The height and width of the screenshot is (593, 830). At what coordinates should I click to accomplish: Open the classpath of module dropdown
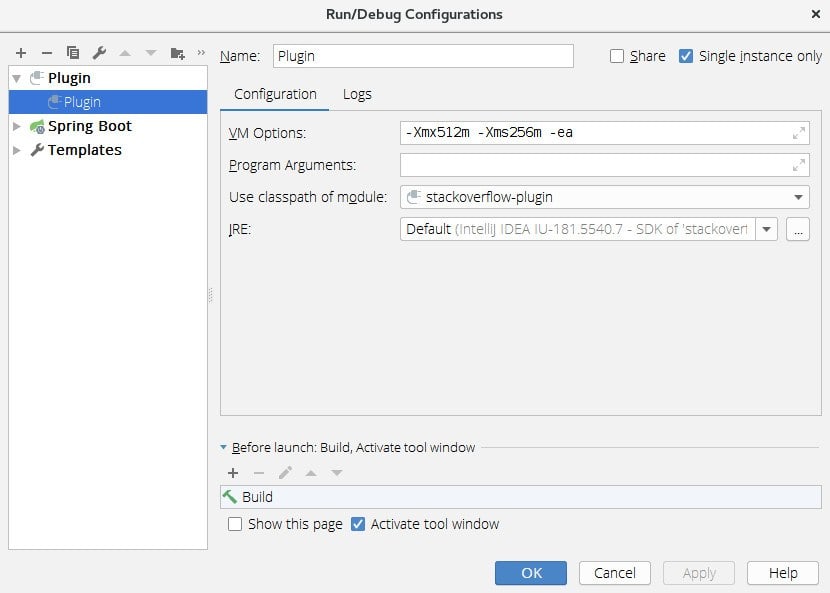tap(605, 197)
